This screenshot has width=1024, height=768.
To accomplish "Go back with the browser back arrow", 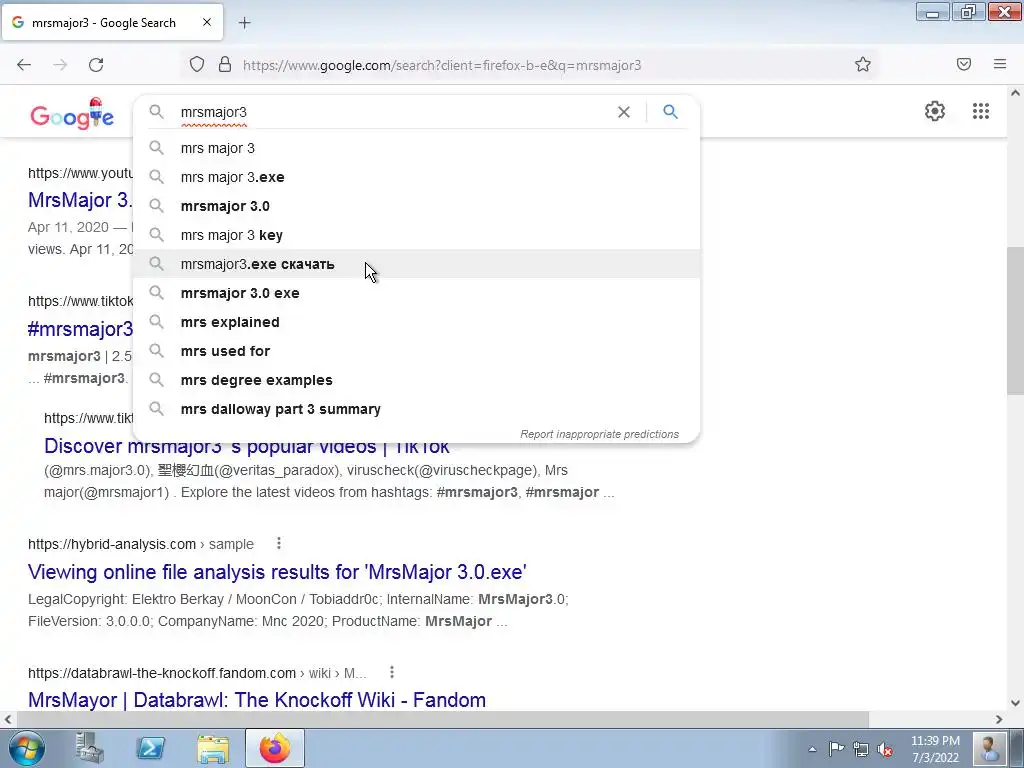I will pyautogui.click(x=24, y=65).
